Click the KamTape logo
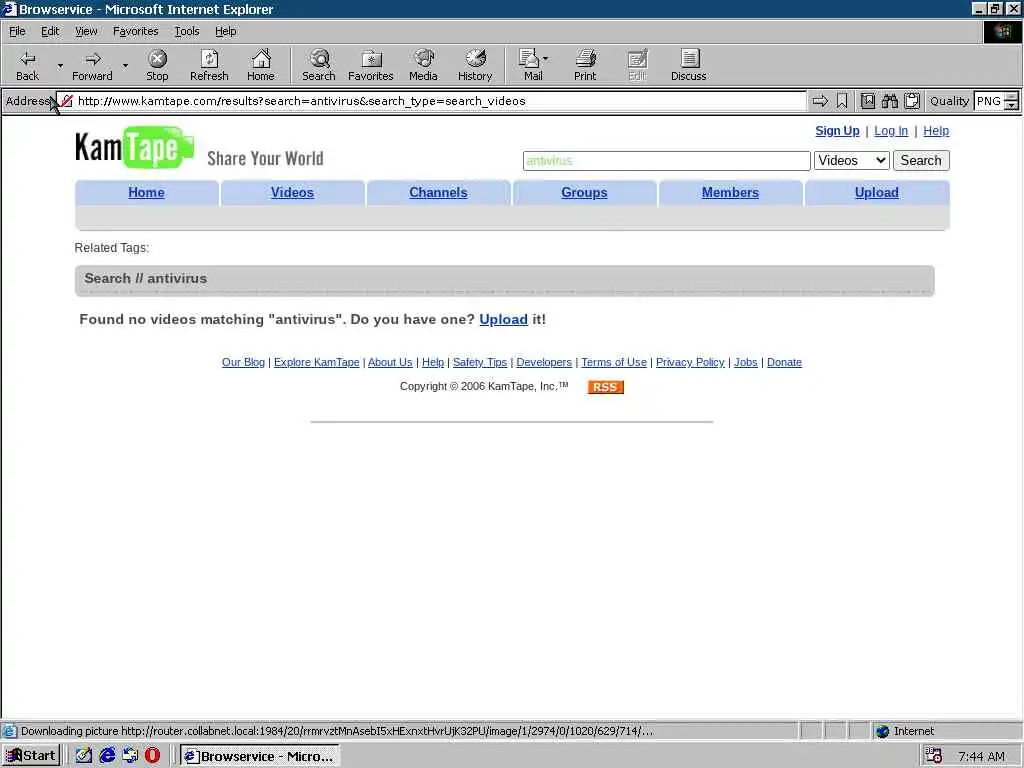Screen dimensions: 1024x768 [x=135, y=148]
